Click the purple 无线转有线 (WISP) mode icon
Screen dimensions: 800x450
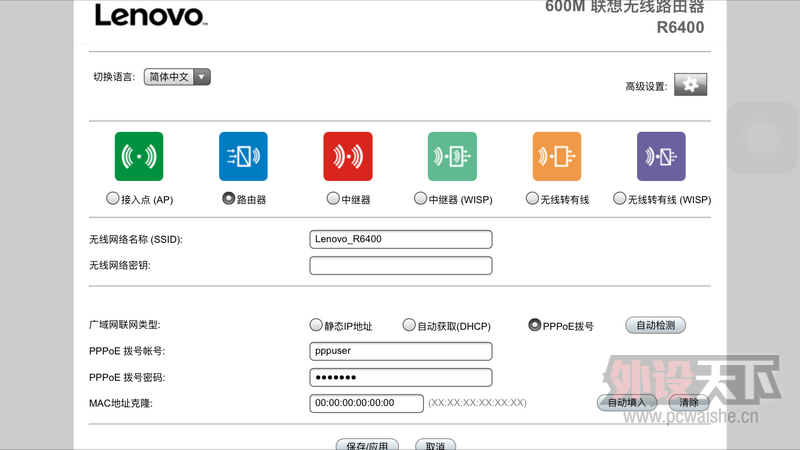pos(661,157)
